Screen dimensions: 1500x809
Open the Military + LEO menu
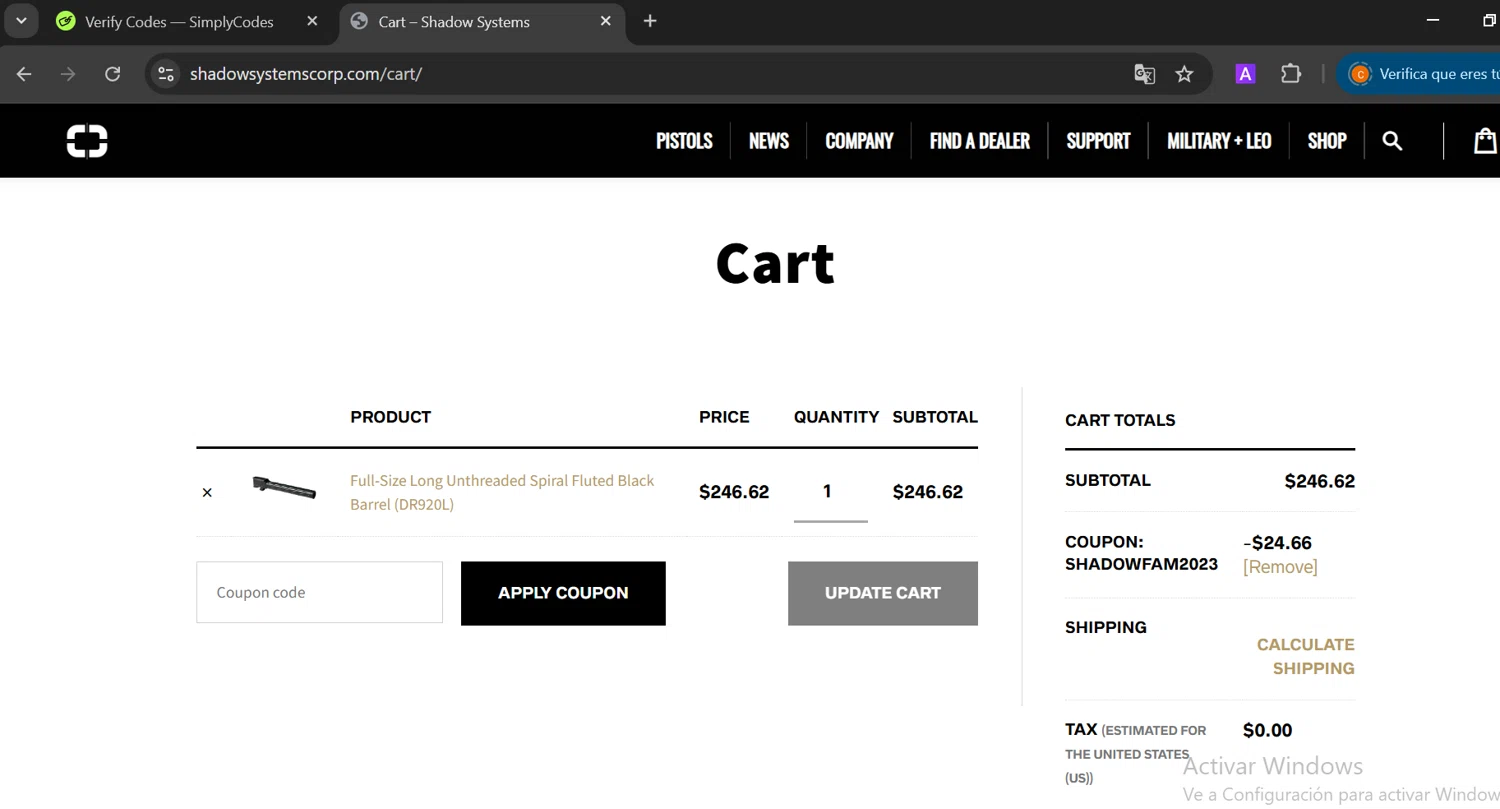click(x=1219, y=141)
